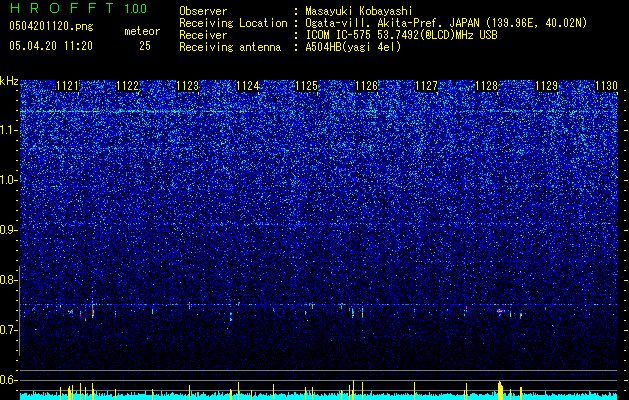
Task: Click the Receiving antenna label
Action: pos(230,47)
